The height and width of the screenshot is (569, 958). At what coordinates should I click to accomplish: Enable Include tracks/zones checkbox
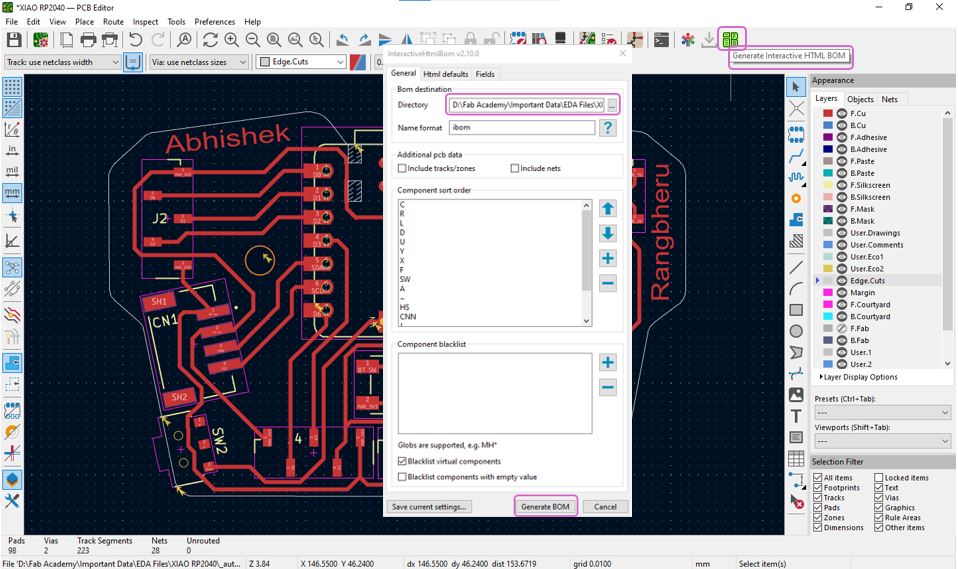(402, 169)
